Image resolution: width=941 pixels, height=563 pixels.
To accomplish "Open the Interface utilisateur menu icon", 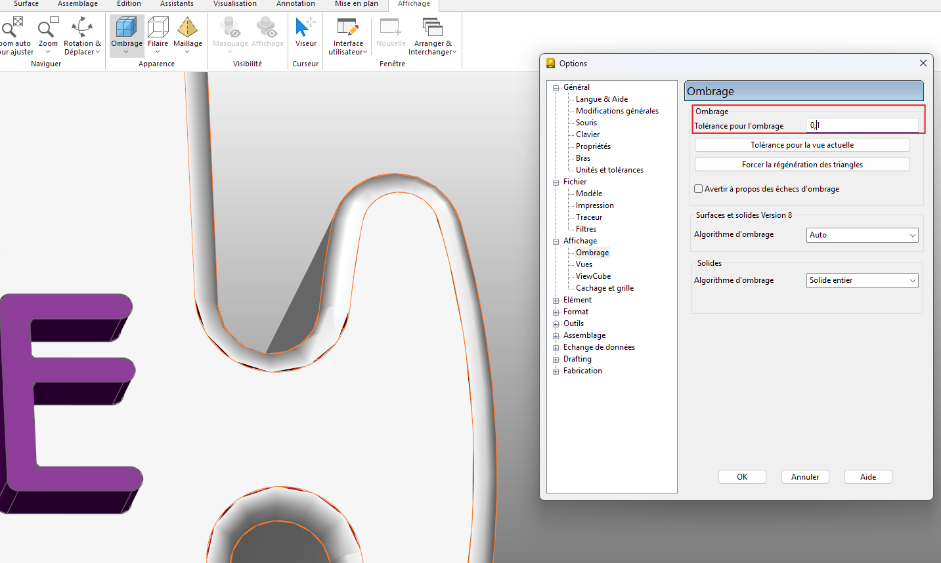I will tap(348, 28).
